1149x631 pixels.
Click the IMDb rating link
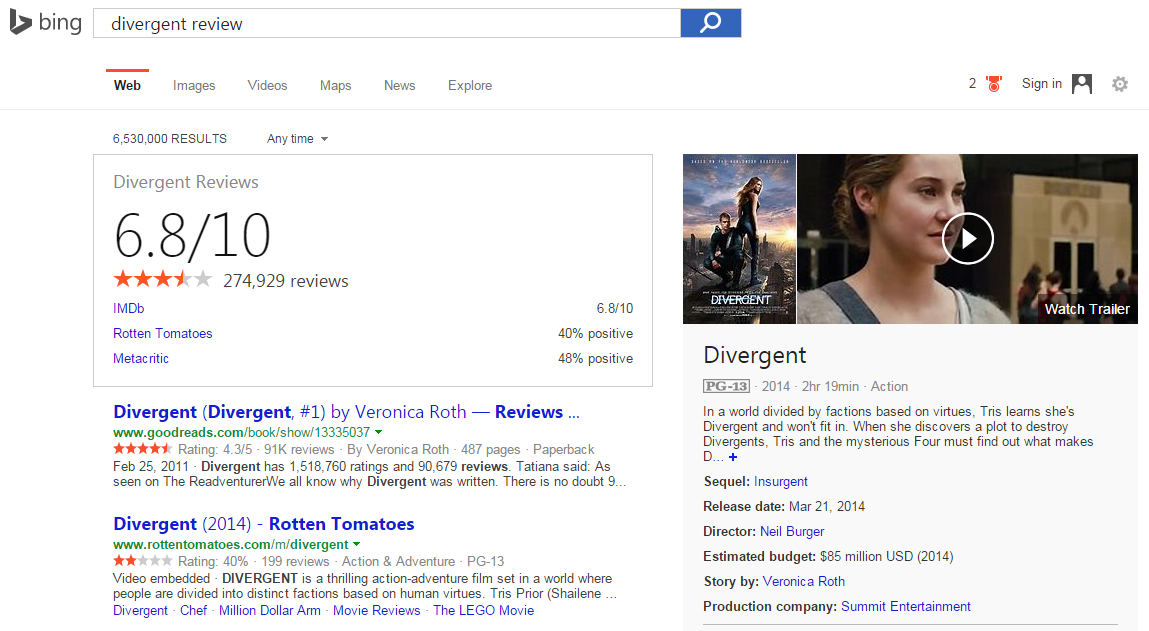[129, 309]
